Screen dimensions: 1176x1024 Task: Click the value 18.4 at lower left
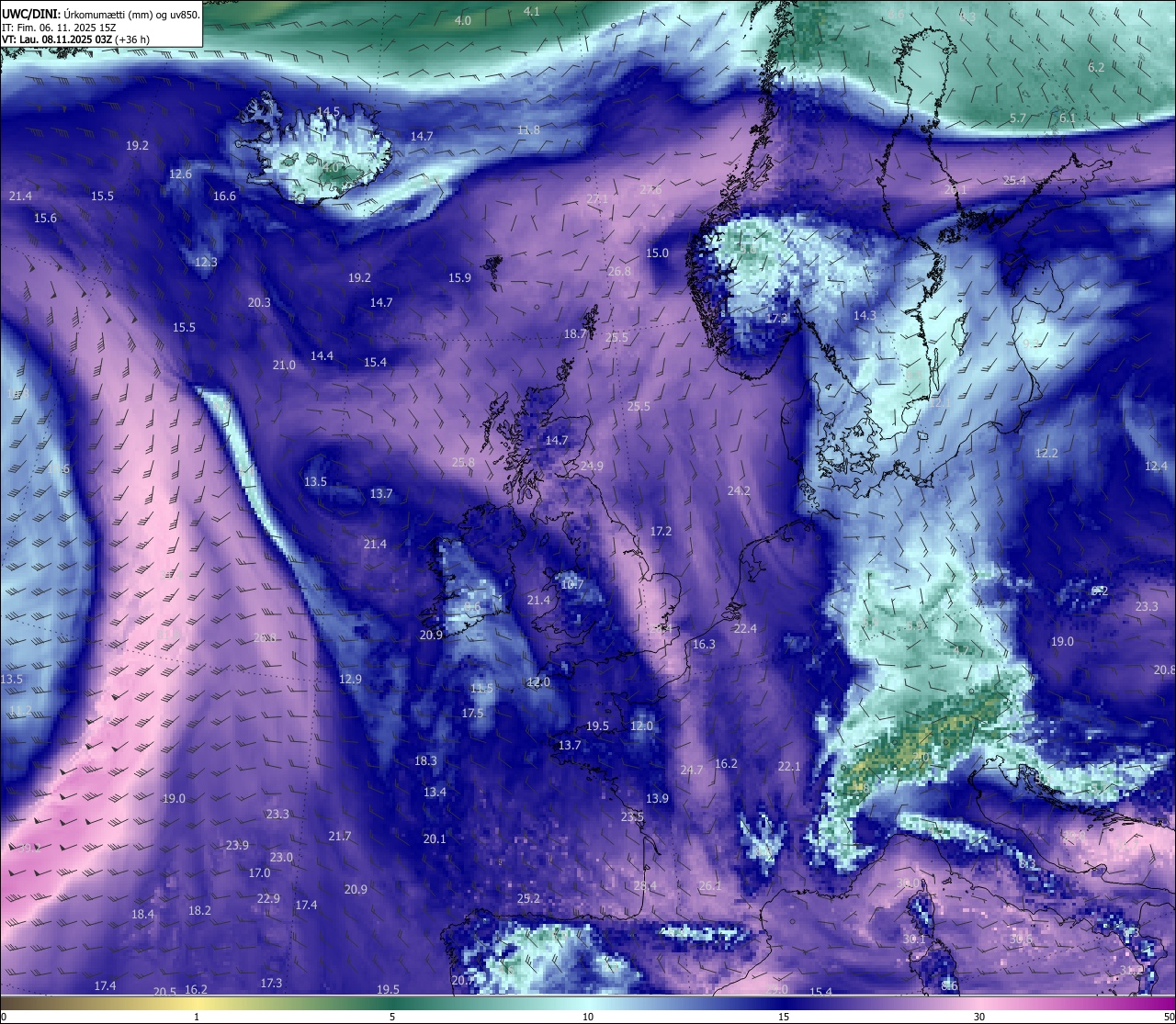pyautogui.click(x=142, y=914)
